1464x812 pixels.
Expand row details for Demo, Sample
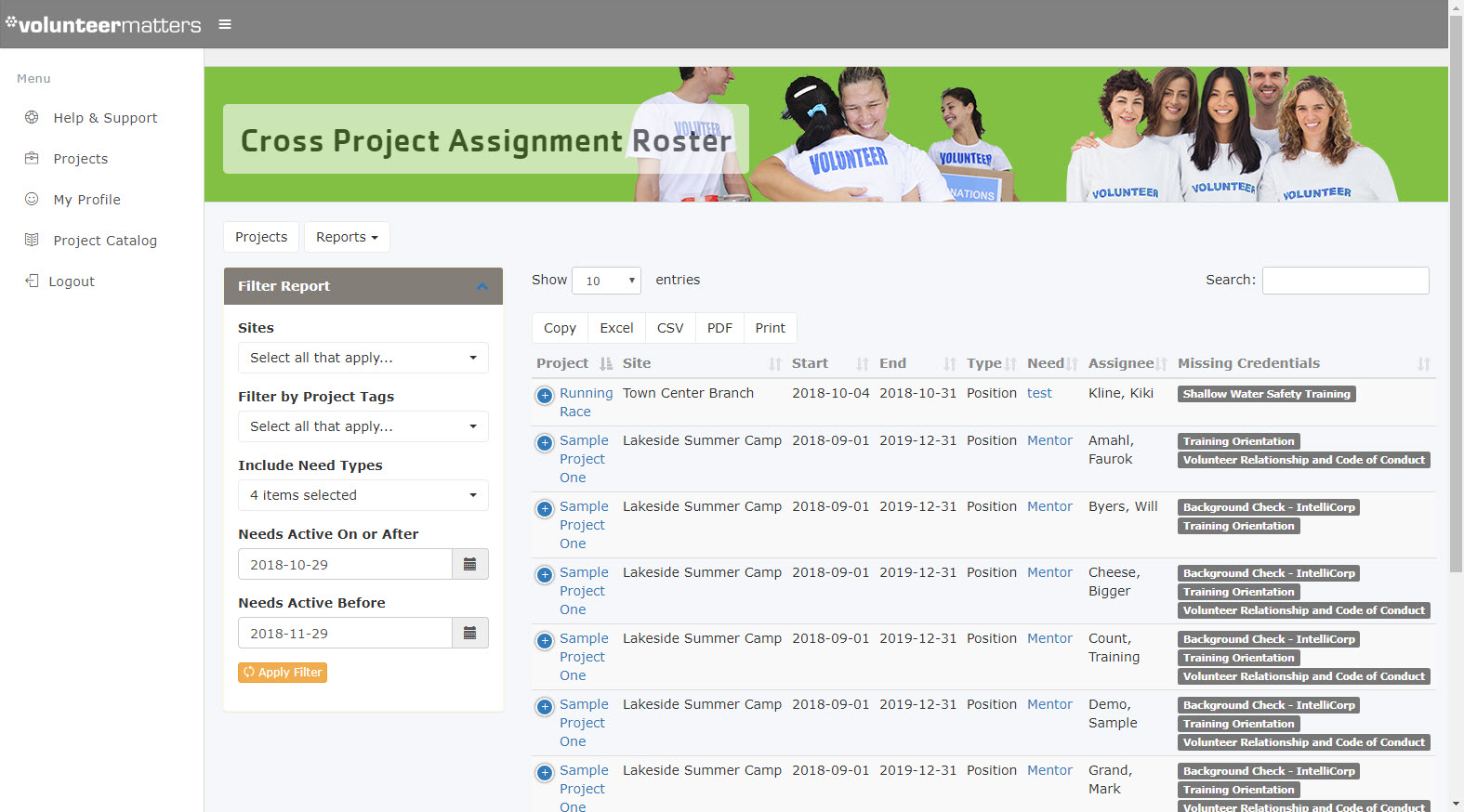click(545, 707)
